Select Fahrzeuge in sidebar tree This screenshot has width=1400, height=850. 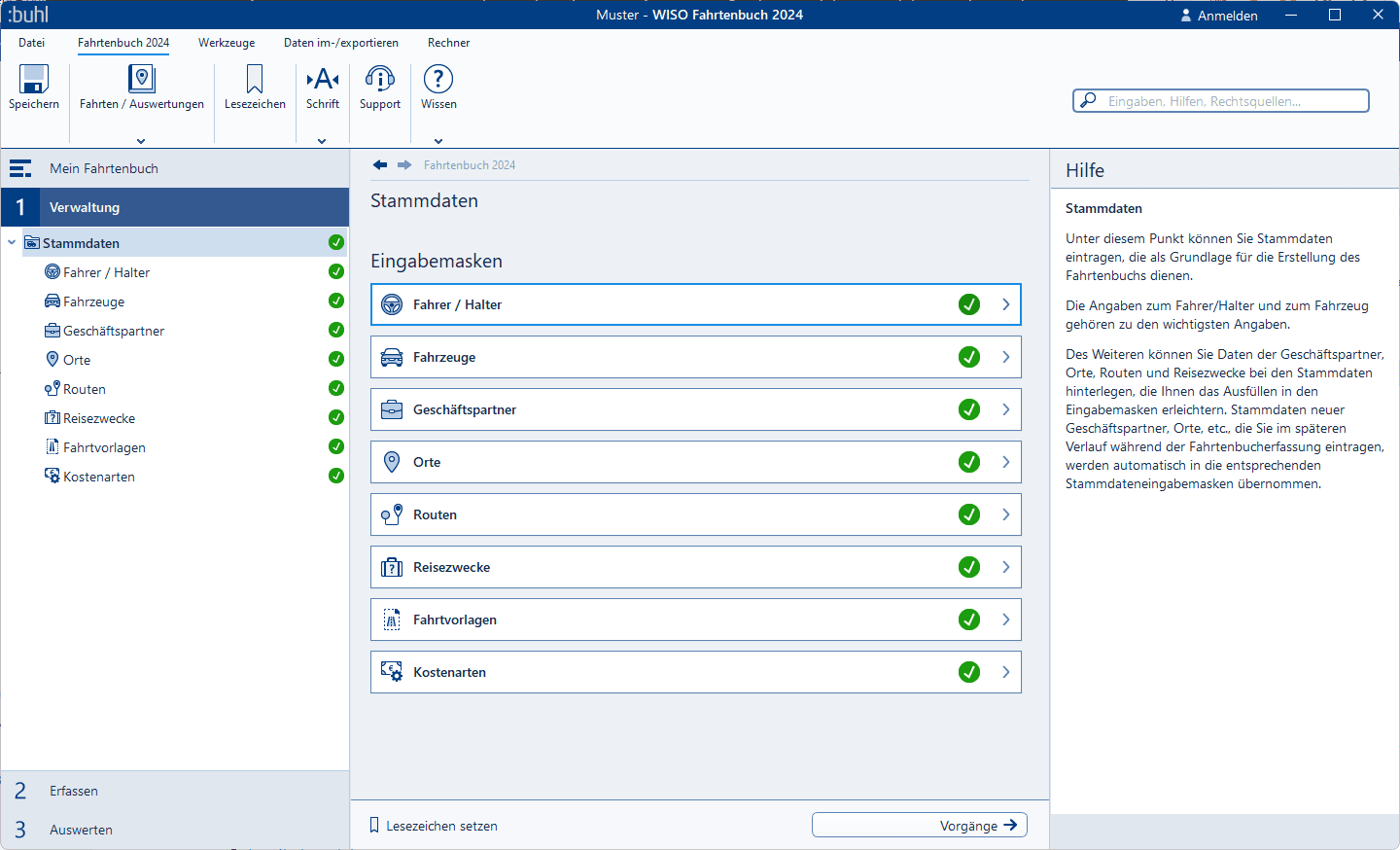93,301
